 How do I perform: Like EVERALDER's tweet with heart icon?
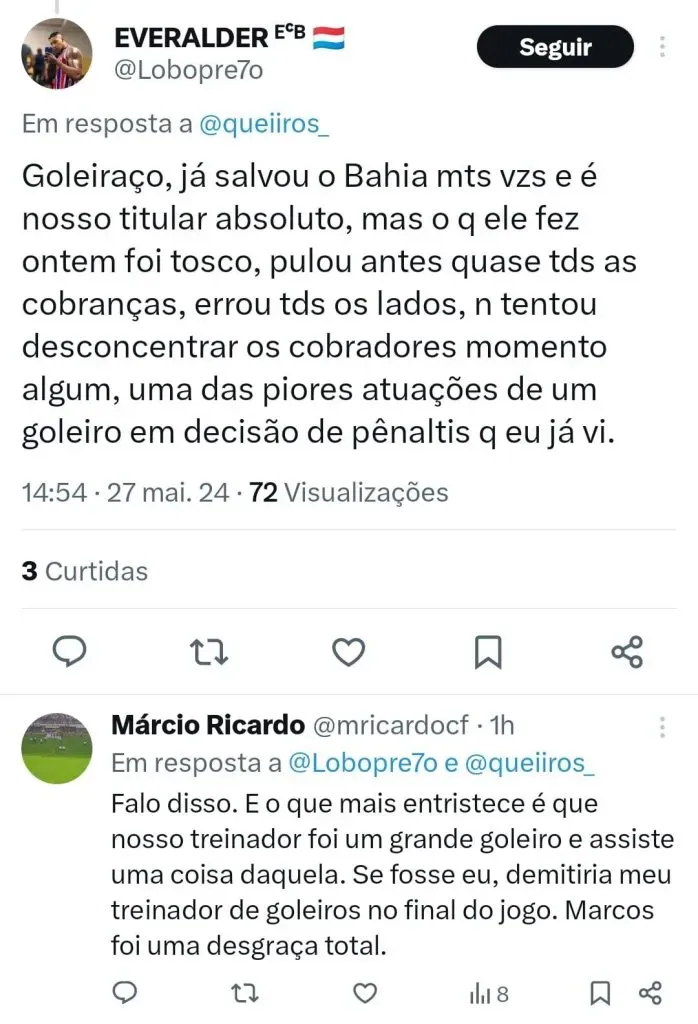click(348, 652)
